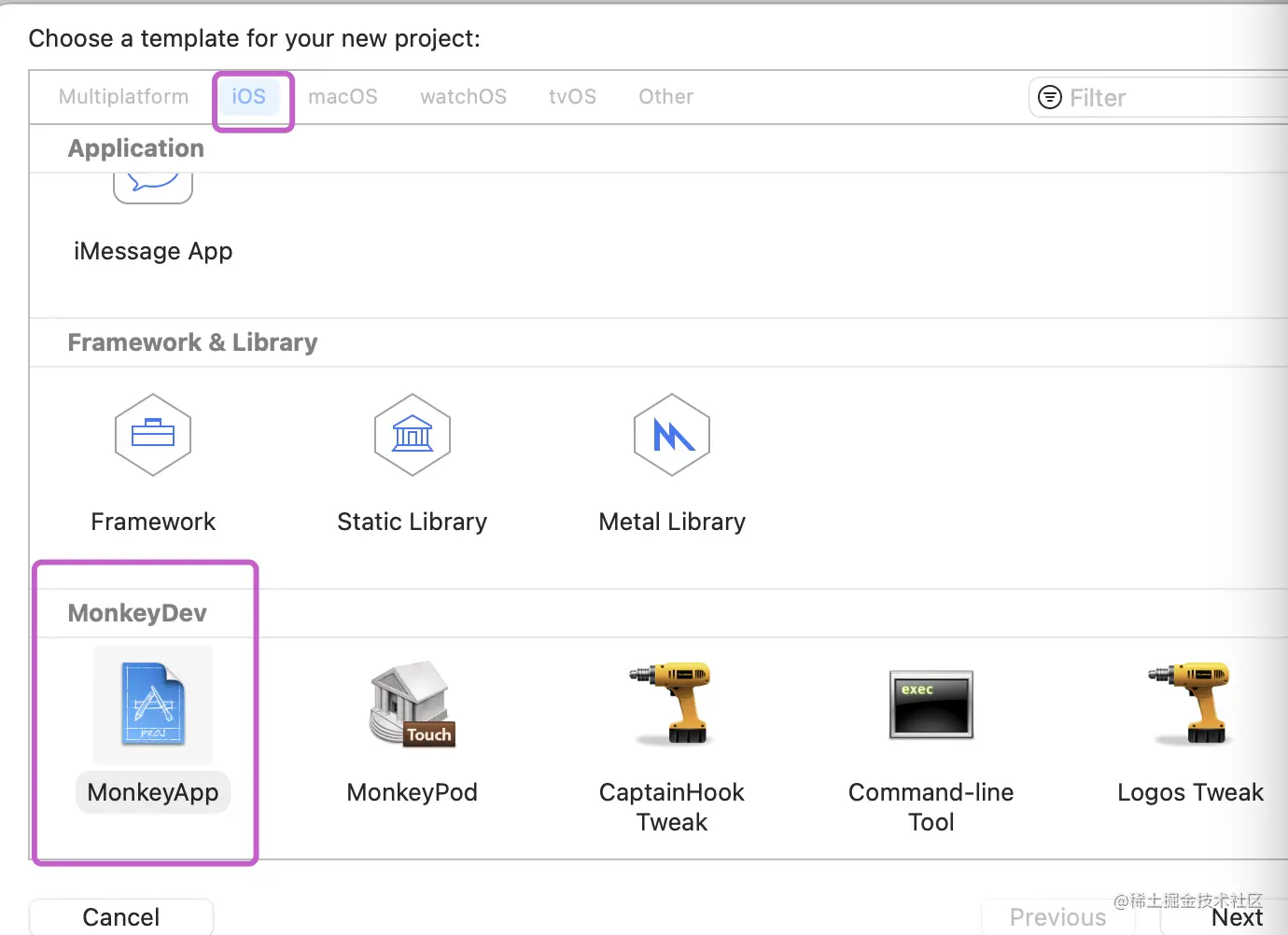Choose the Metal Library template icon
This screenshot has width=1288, height=935.
tap(672, 435)
